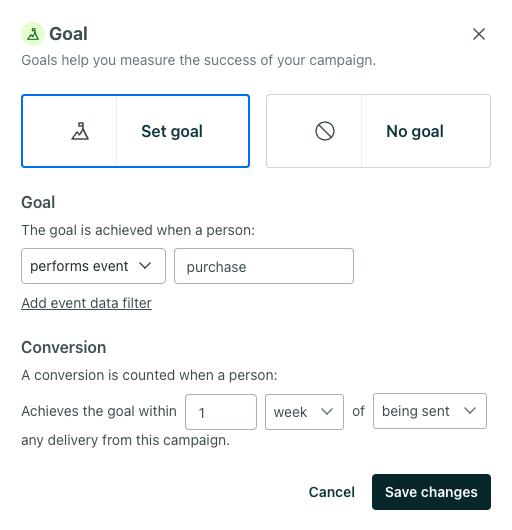Click the prohibited circle icon in No goal card

[x=325, y=131]
